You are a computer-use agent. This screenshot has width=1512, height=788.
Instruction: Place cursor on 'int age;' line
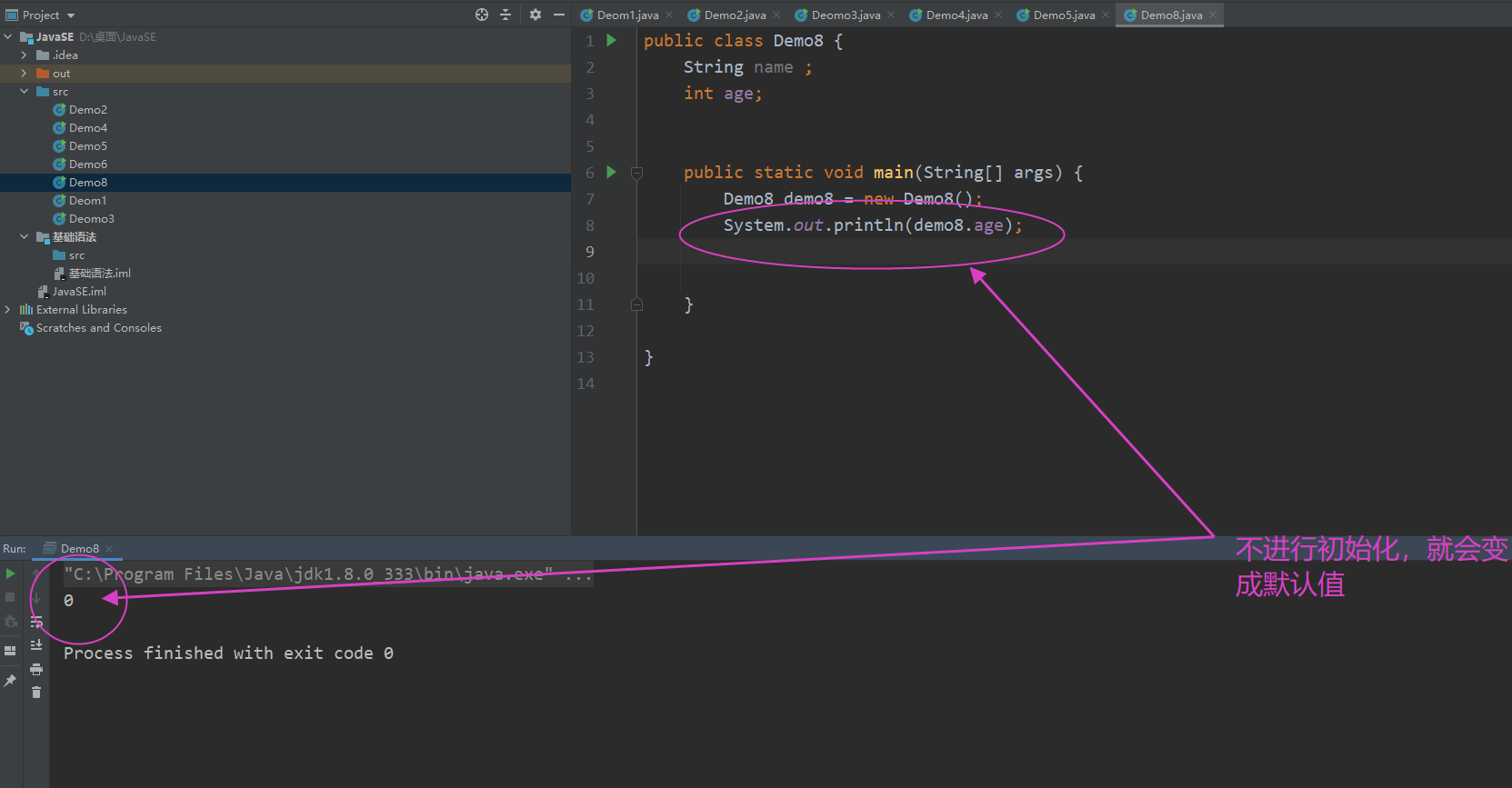723,94
